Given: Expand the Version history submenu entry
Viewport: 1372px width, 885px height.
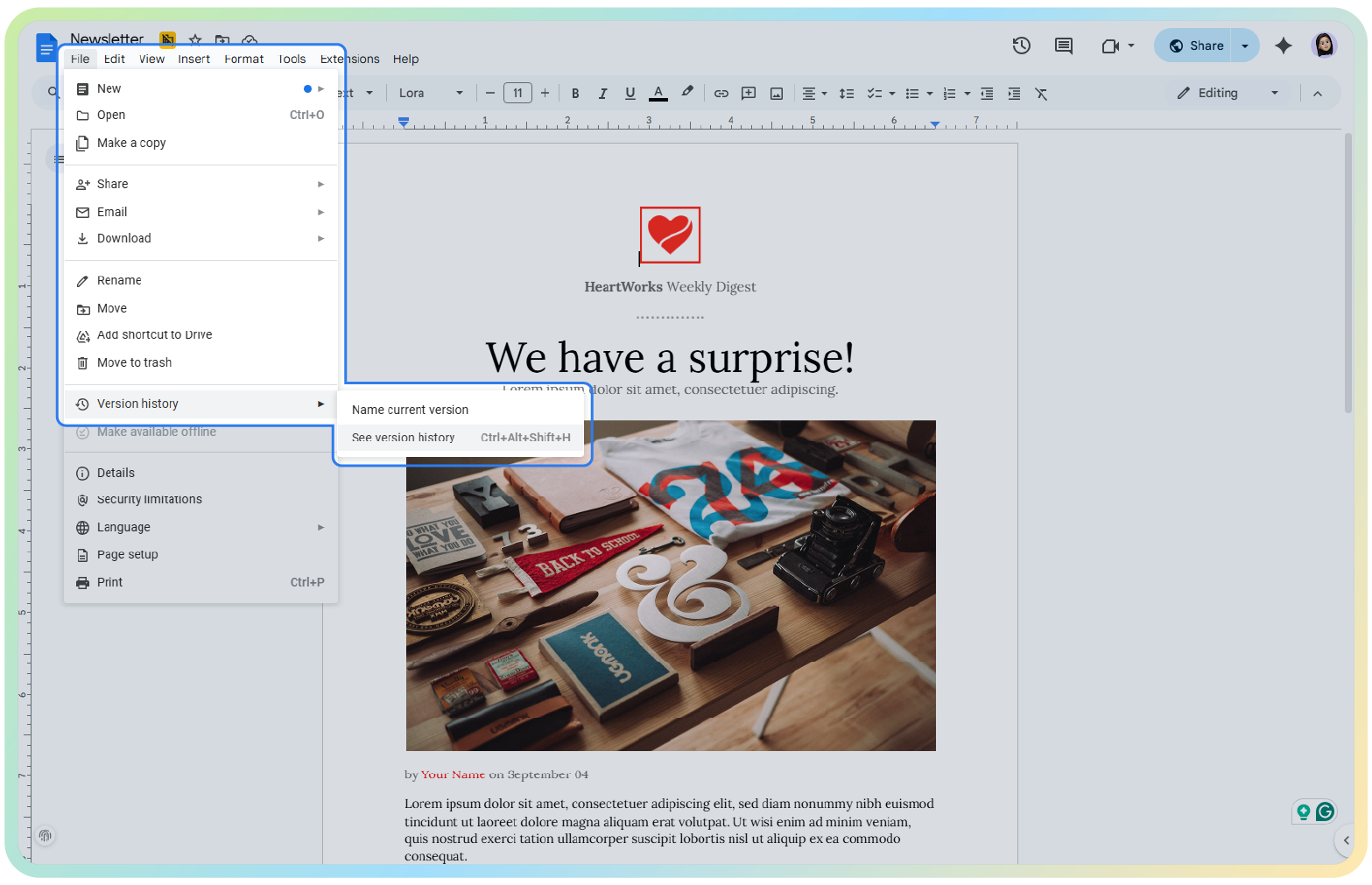Looking at the screenshot, I should pyautogui.click(x=201, y=404).
